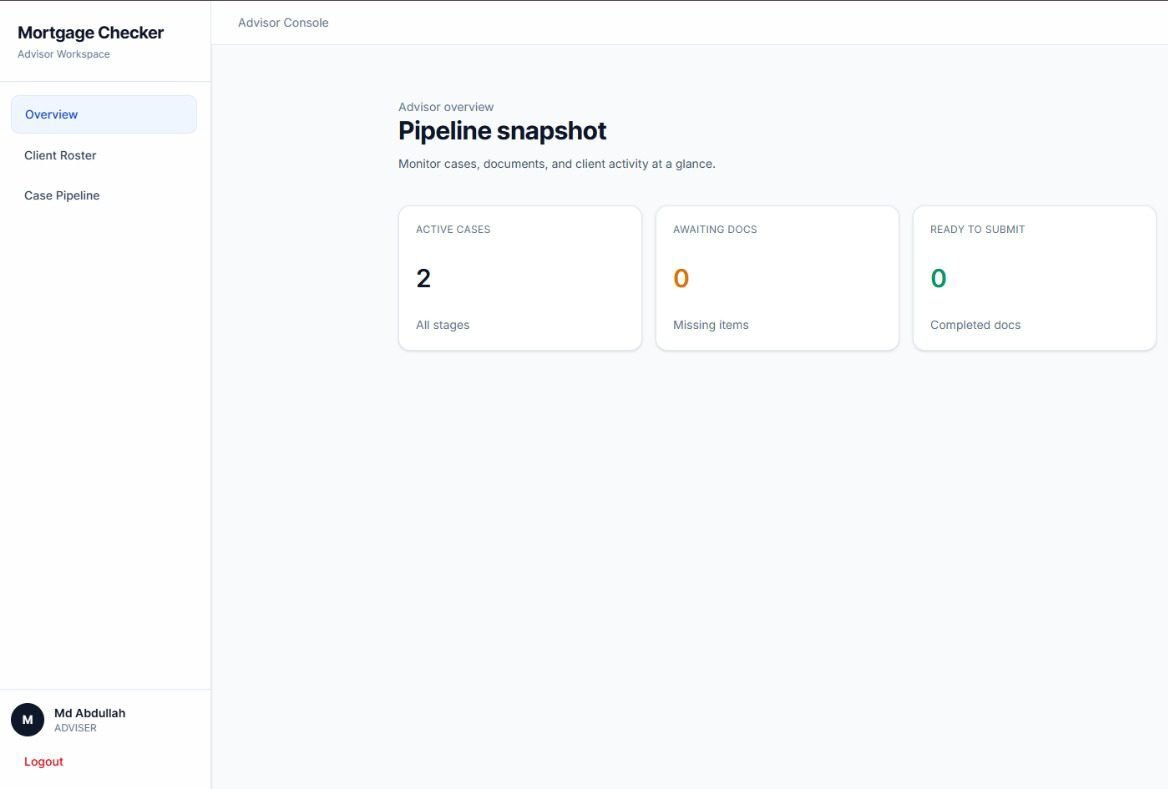Click the M user avatar icon
This screenshot has height=789, width=1168.
(27, 720)
